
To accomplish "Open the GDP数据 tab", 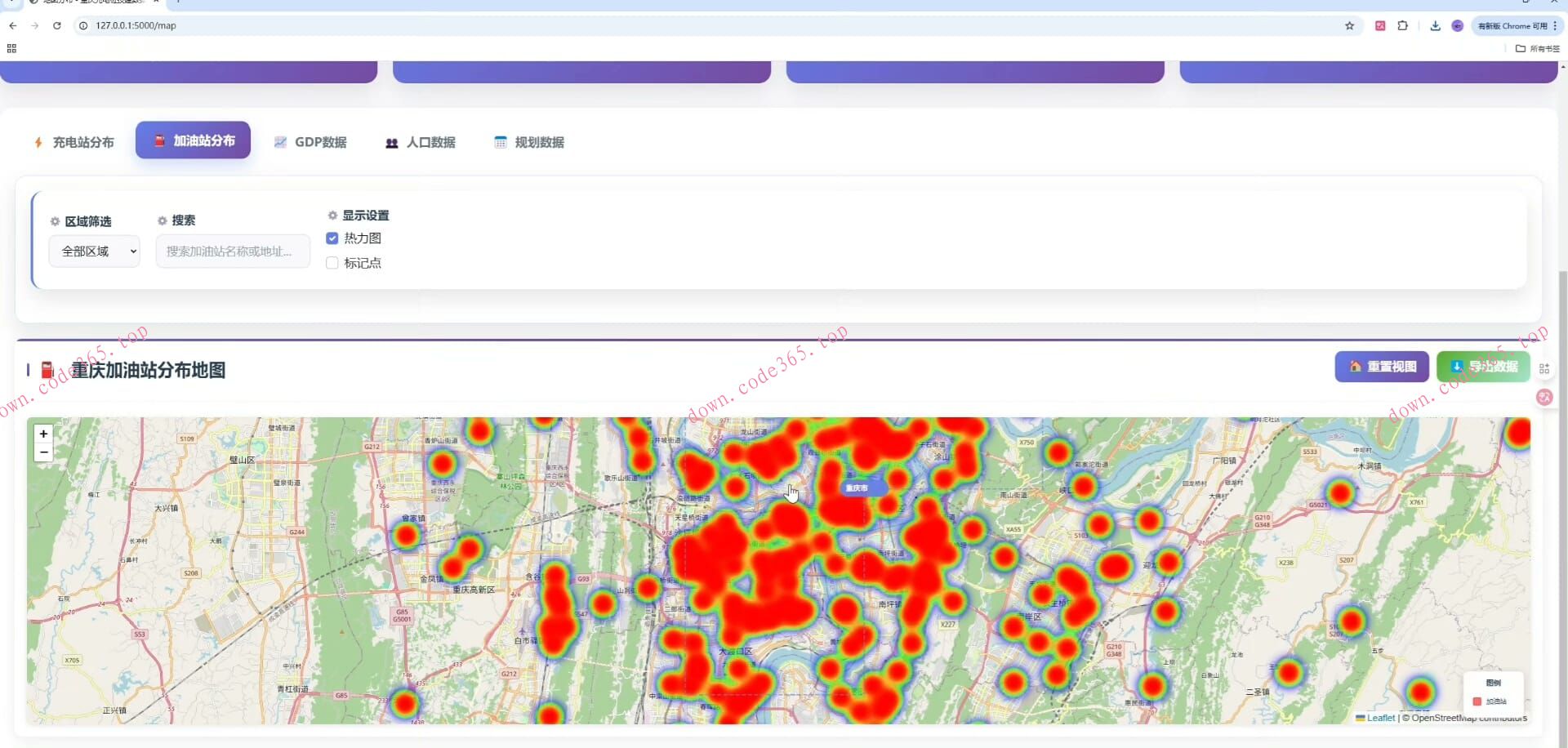I will tap(310, 142).
